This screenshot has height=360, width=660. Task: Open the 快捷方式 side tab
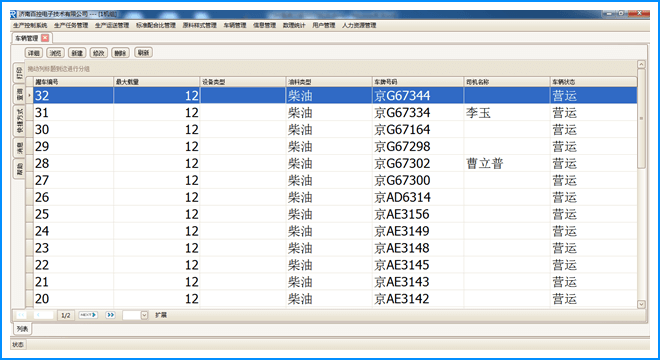tap(19, 121)
